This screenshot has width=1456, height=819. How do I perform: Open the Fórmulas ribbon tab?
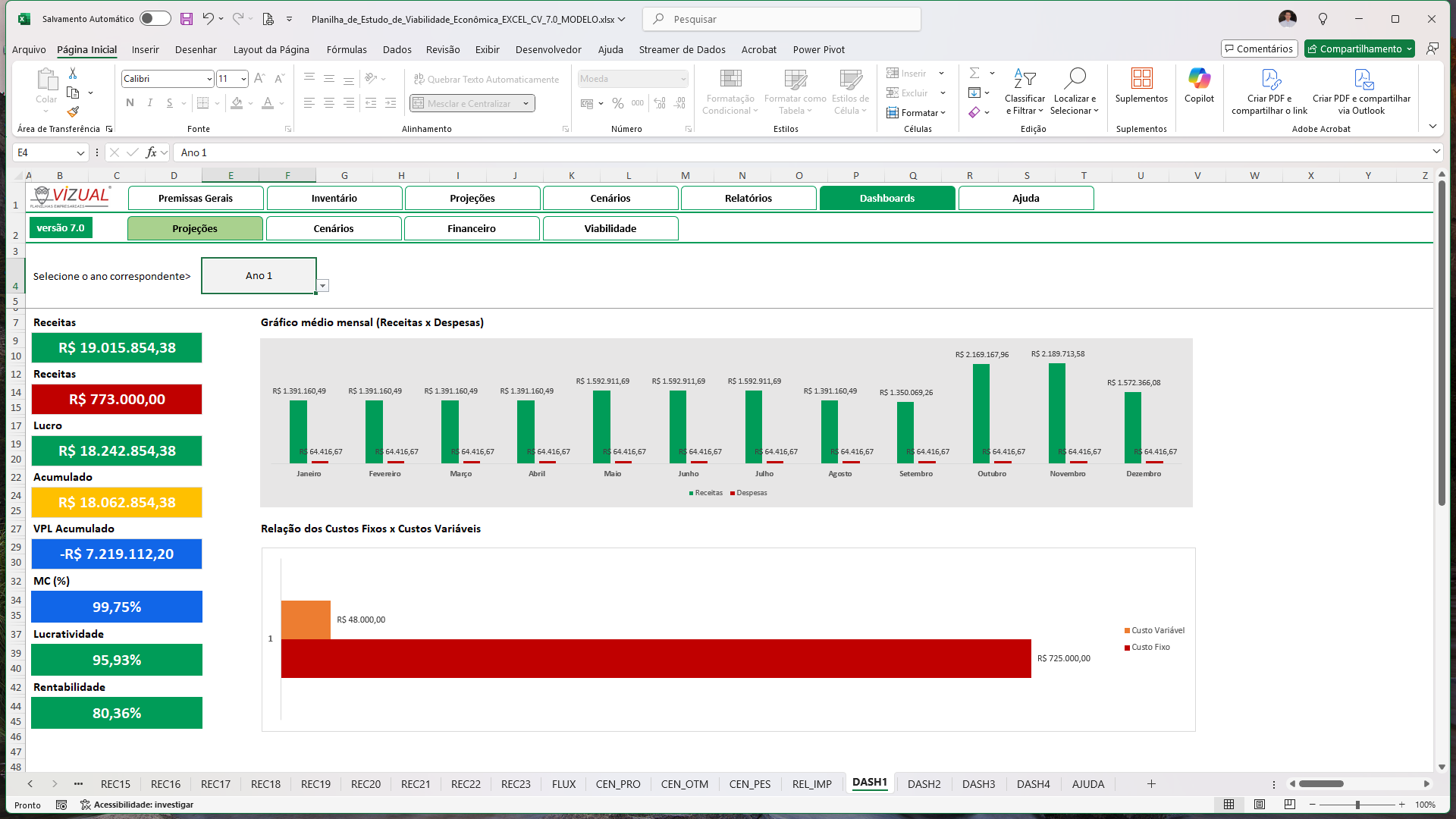347,49
